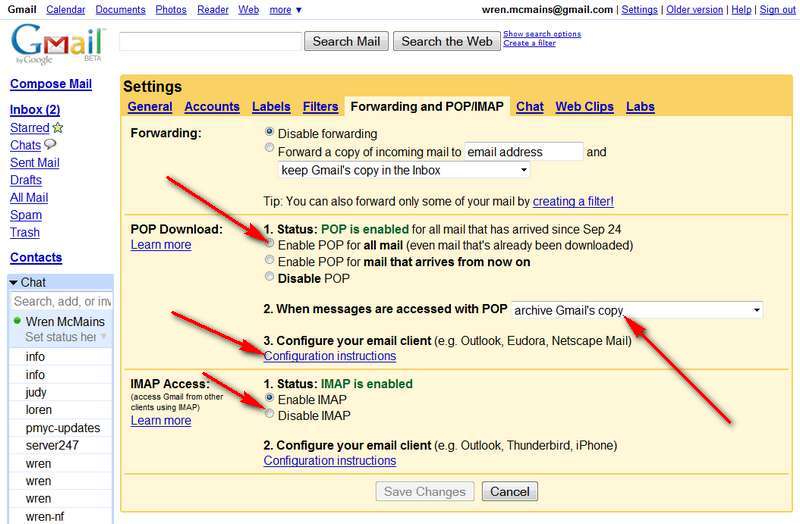Open Contacts link
The height and width of the screenshot is (524, 800).
(x=36, y=257)
